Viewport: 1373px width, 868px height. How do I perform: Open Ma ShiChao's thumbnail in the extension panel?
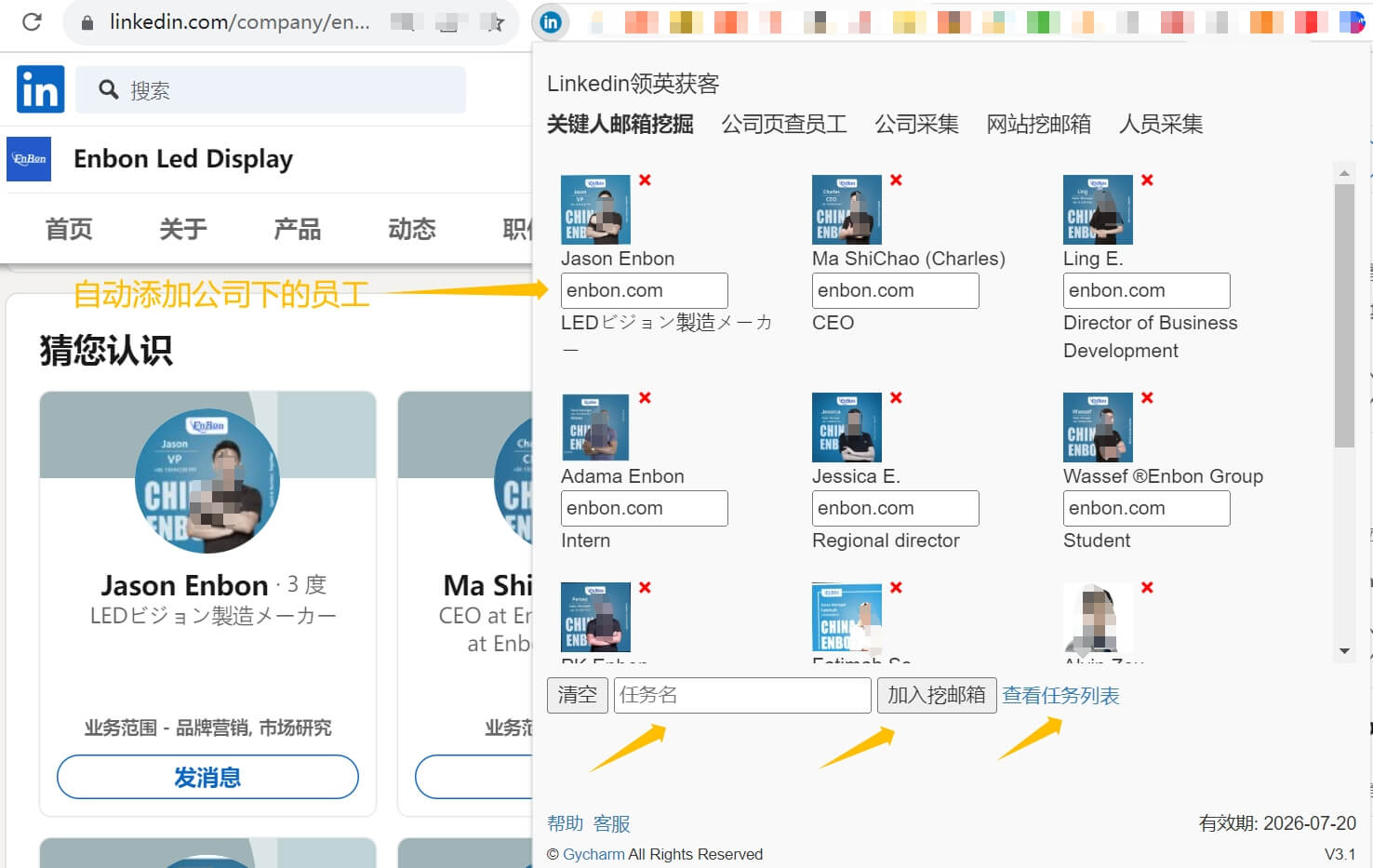(x=846, y=209)
